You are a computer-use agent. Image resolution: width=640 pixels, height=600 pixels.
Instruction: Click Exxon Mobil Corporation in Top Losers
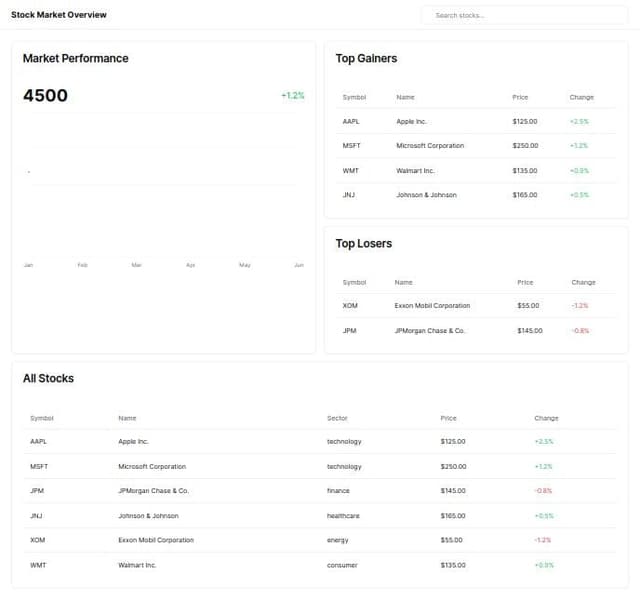pos(432,306)
